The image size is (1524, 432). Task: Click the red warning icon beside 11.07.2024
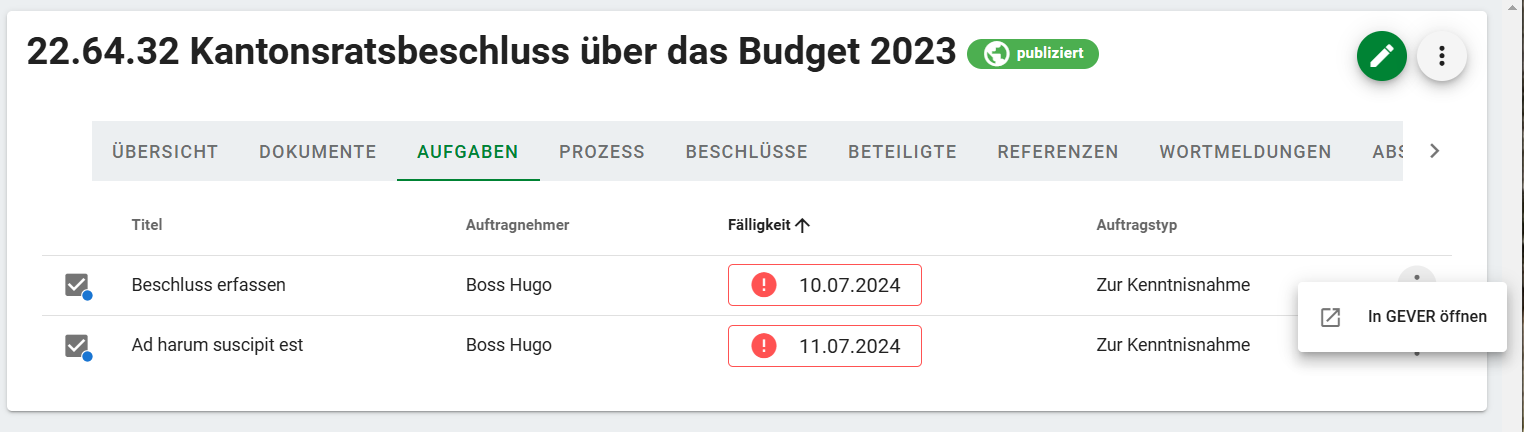[764, 346]
